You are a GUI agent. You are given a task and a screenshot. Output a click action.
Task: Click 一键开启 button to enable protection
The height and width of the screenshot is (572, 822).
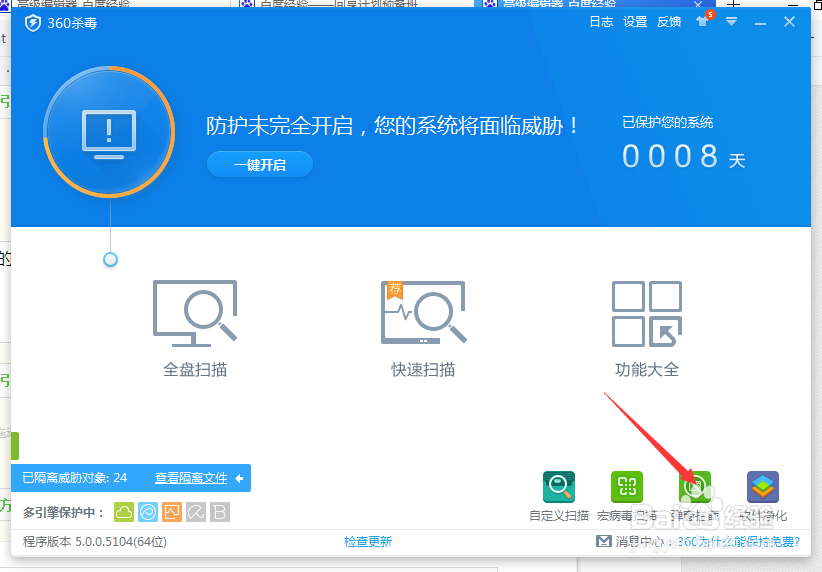pos(260,165)
